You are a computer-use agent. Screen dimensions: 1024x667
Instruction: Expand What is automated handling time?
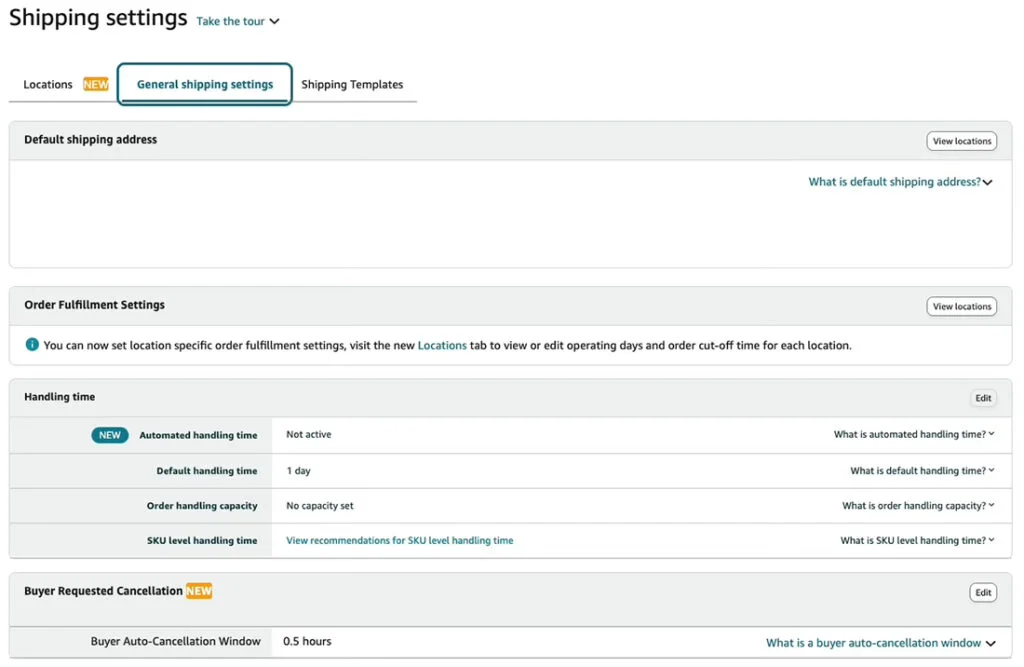click(915, 434)
